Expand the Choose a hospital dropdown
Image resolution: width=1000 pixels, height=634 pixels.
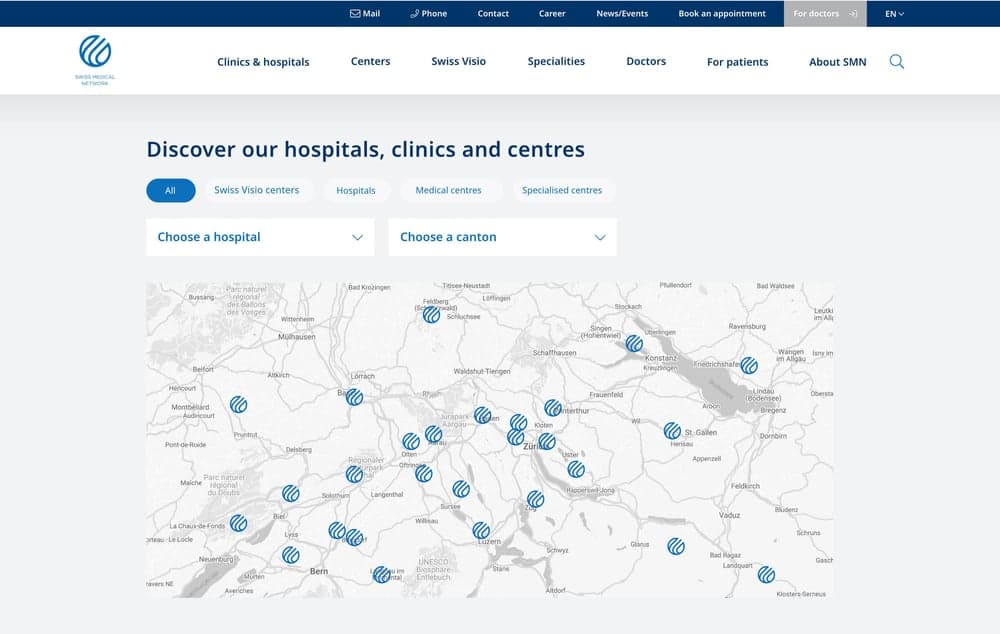[x=260, y=237]
